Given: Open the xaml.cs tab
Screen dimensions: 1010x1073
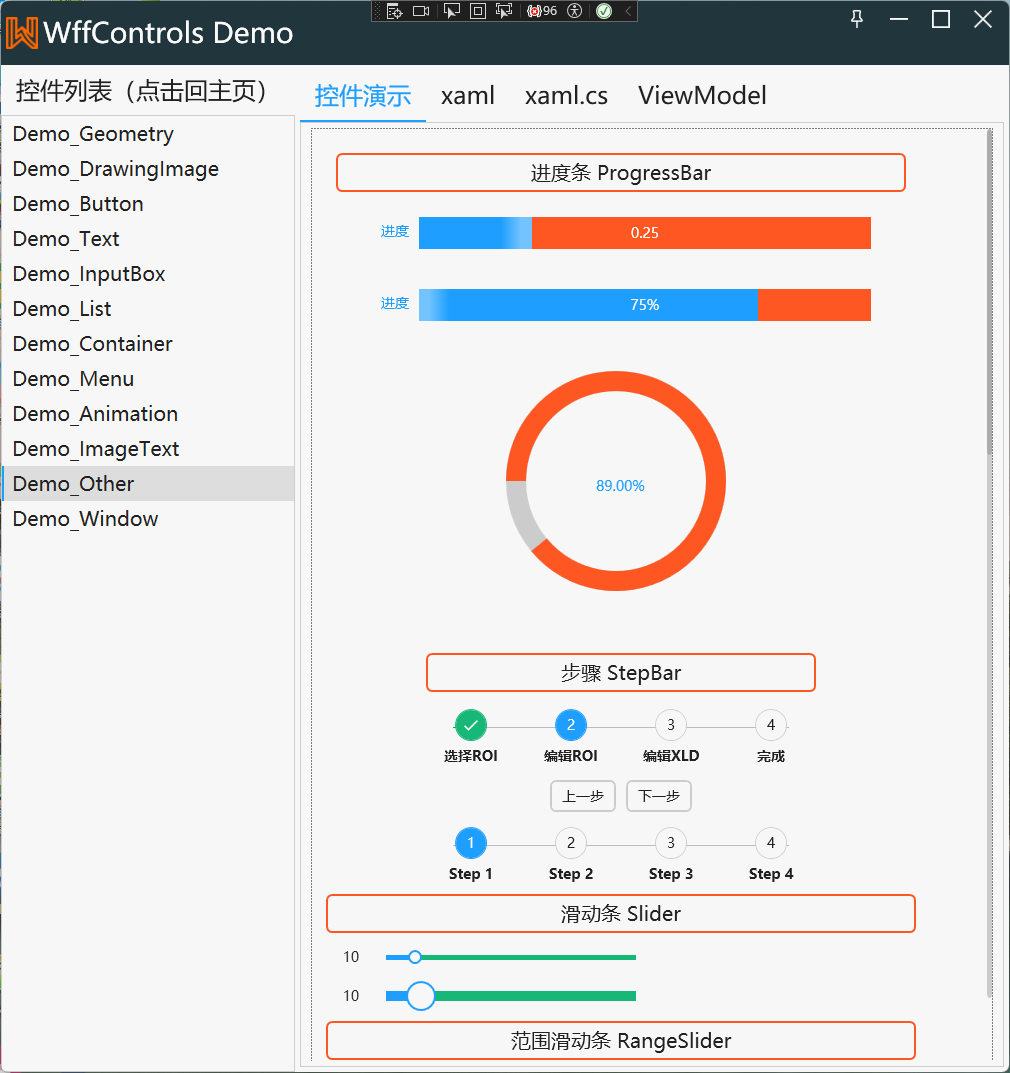Looking at the screenshot, I should pyautogui.click(x=566, y=96).
